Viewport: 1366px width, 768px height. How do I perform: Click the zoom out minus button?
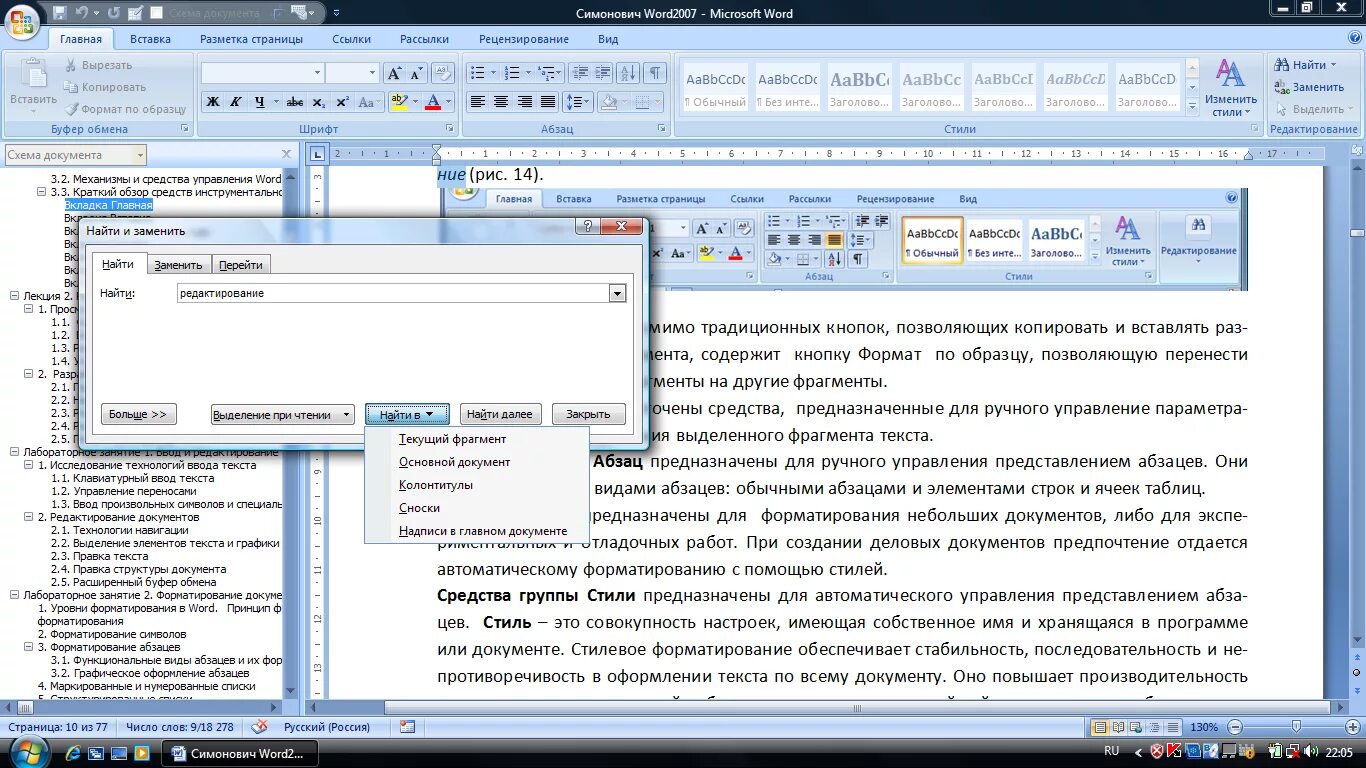[1235, 727]
